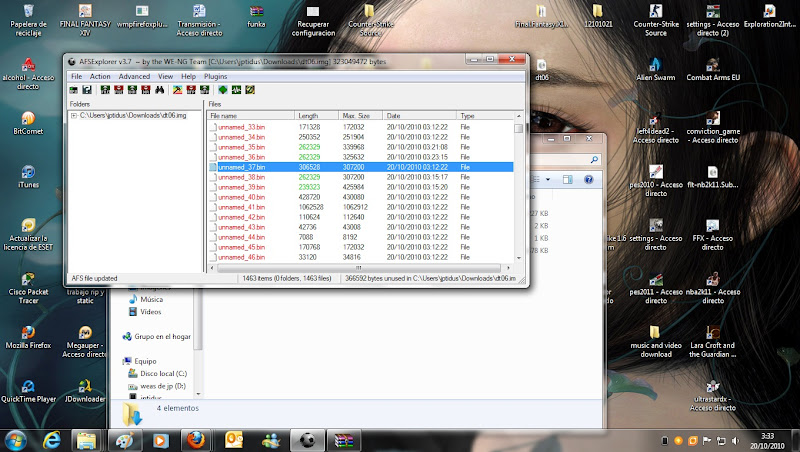Open the Plugins menu

pos(215,76)
